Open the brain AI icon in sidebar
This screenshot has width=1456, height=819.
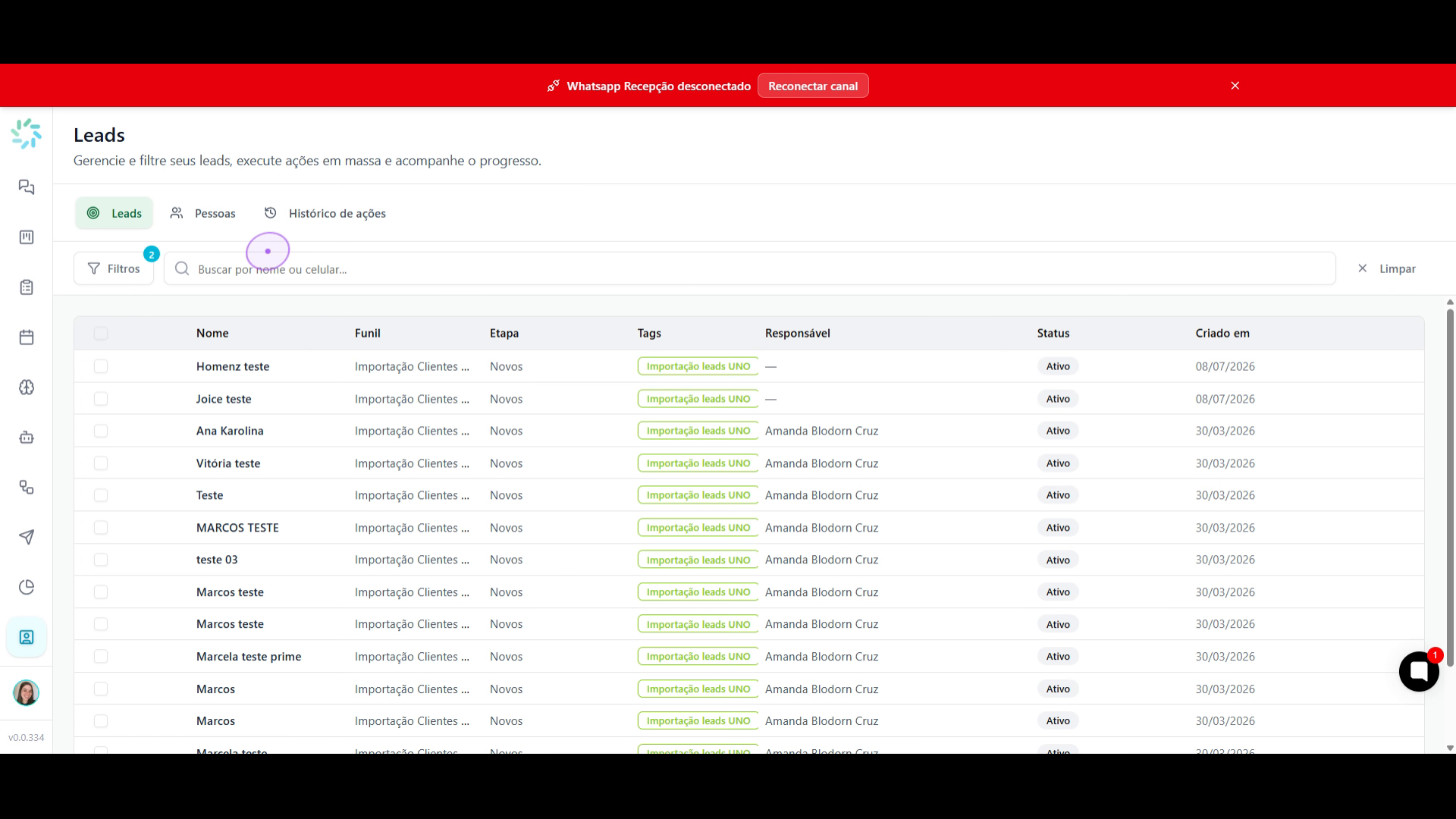(27, 388)
